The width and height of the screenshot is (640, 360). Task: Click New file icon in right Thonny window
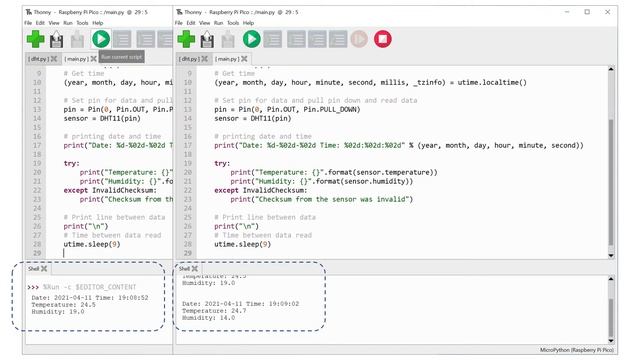click(x=186, y=40)
